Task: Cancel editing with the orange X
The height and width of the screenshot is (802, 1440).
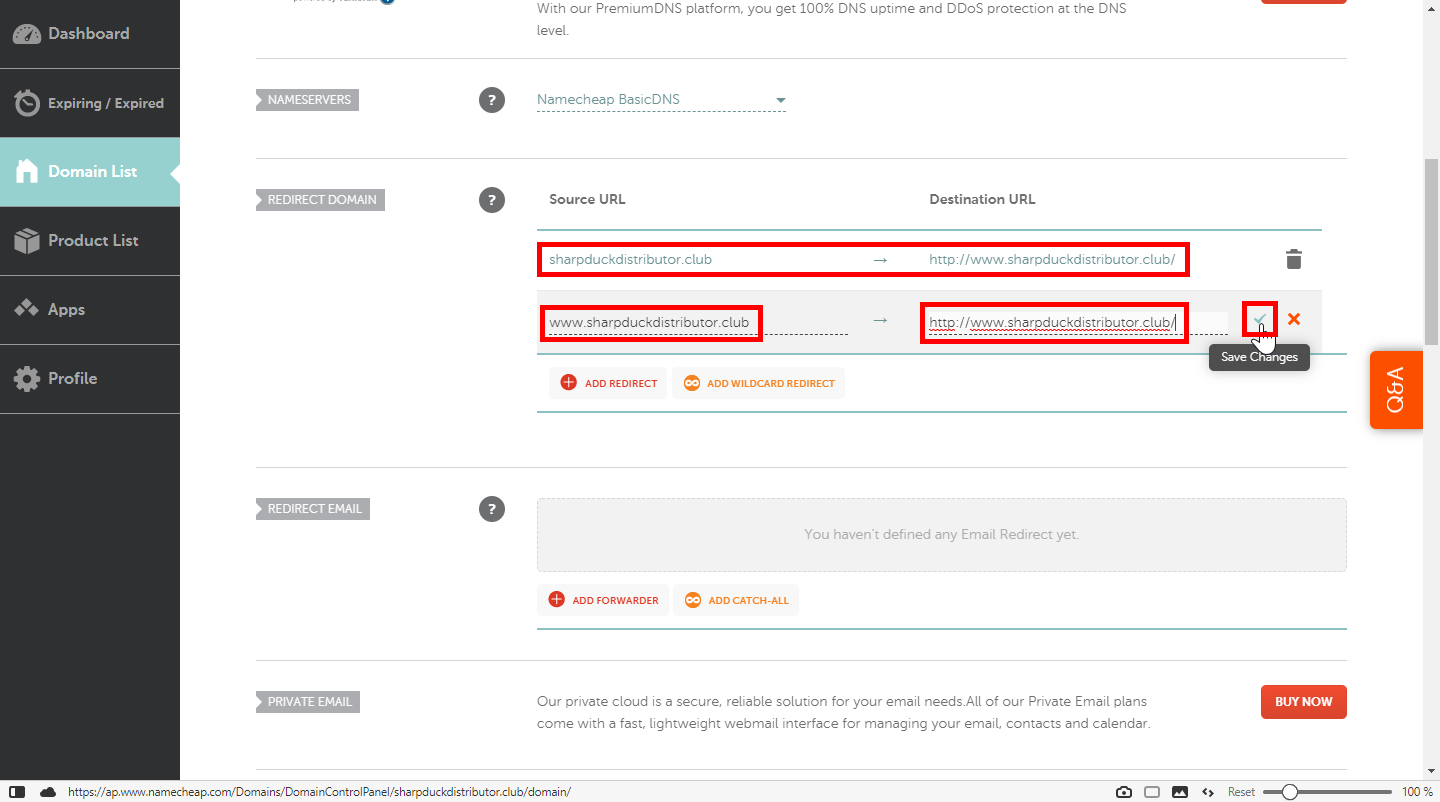Action: pyautogui.click(x=1294, y=319)
